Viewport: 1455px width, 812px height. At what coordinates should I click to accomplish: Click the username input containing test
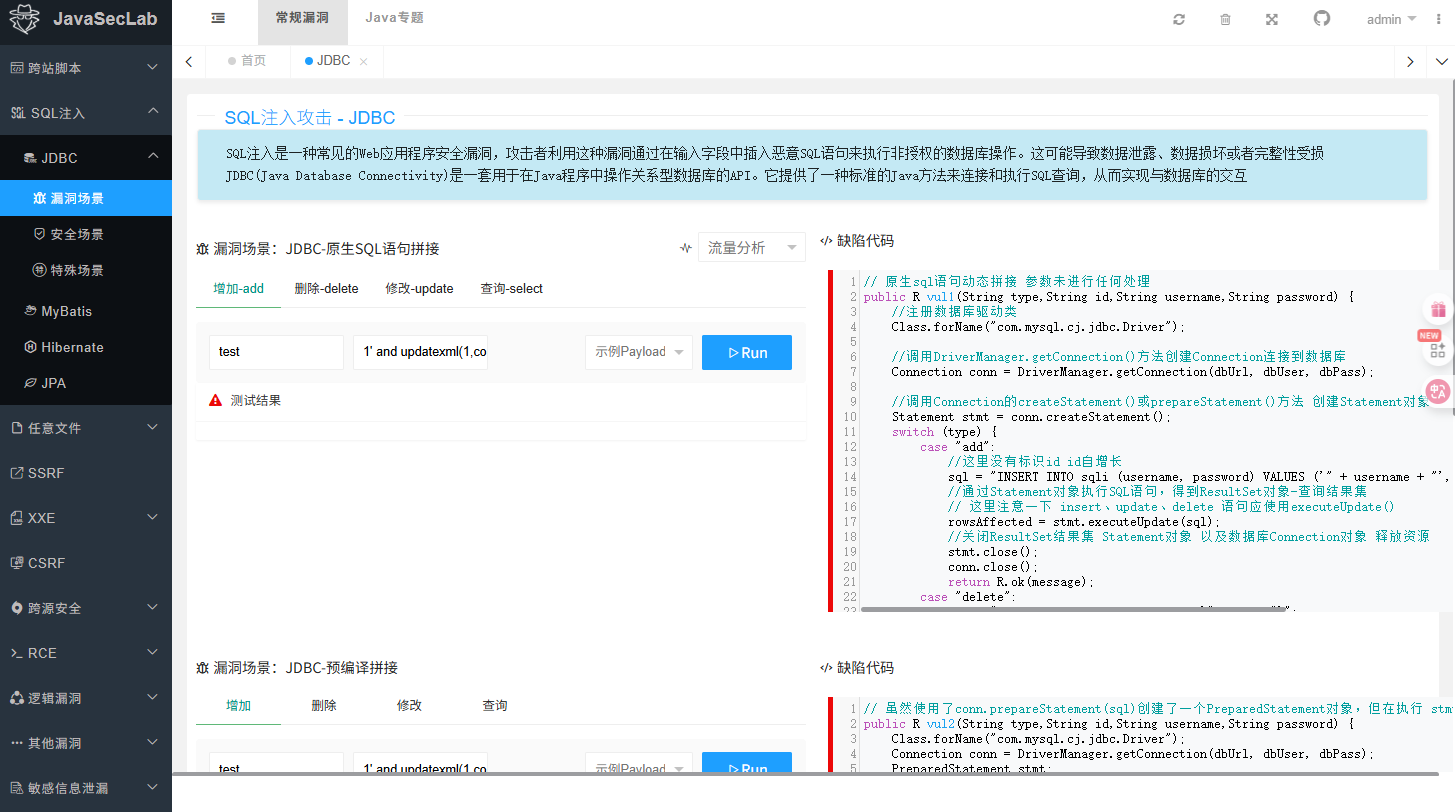[276, 352]
